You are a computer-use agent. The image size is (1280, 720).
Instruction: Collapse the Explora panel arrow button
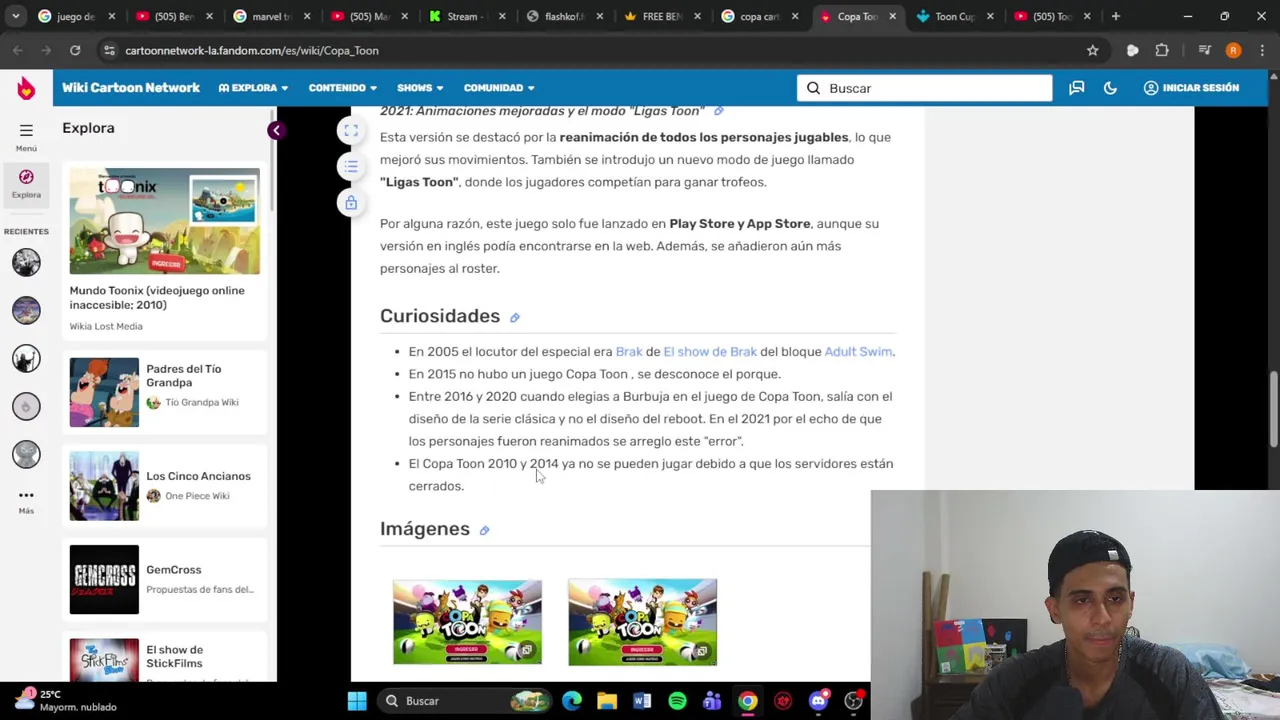point(276,131)
